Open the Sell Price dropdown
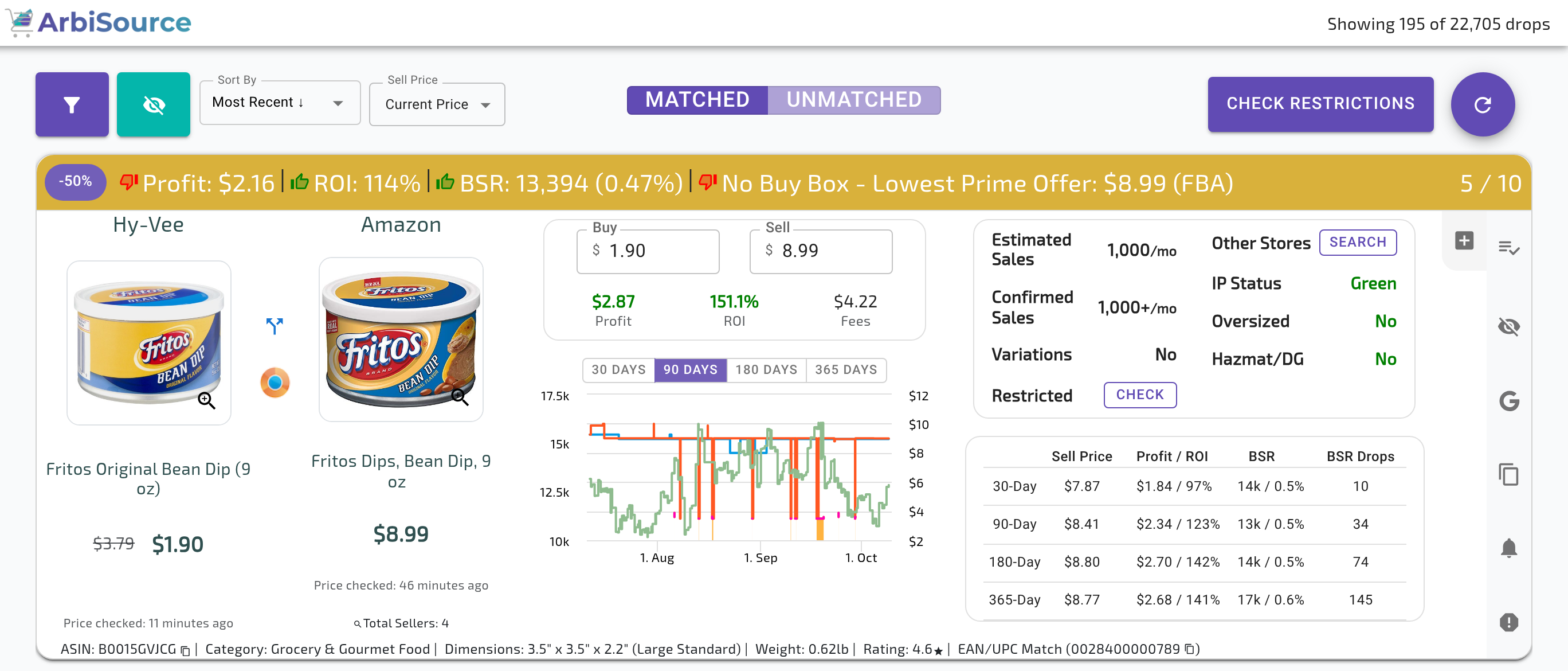The image size is (1568, 671). (x=437, y=104)
